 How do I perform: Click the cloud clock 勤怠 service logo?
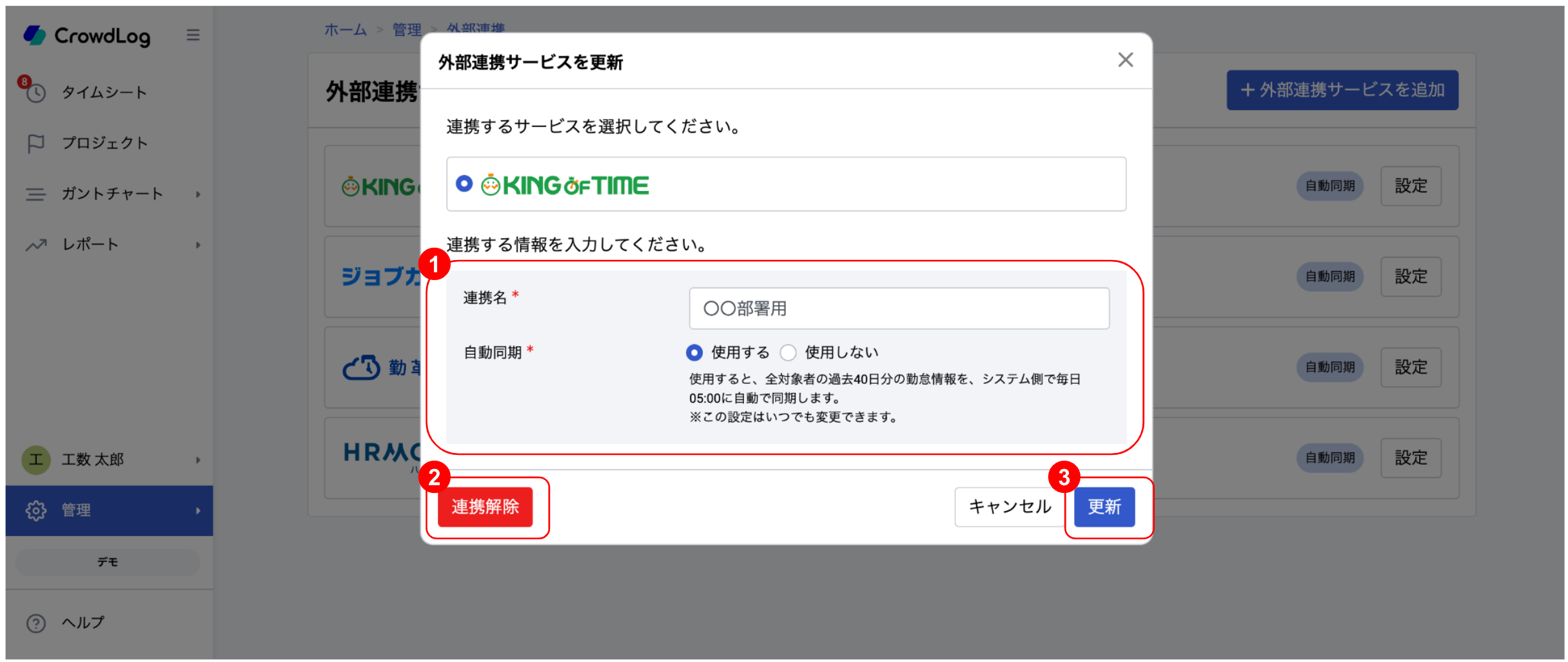pyautogui.click(x=381, y=367)
